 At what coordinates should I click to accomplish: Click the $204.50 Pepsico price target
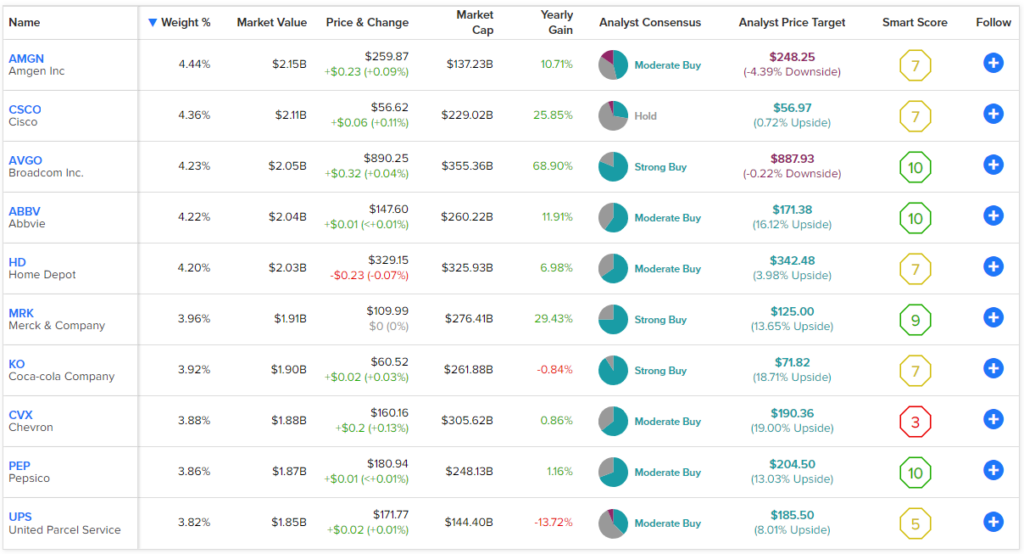[792, 464]
